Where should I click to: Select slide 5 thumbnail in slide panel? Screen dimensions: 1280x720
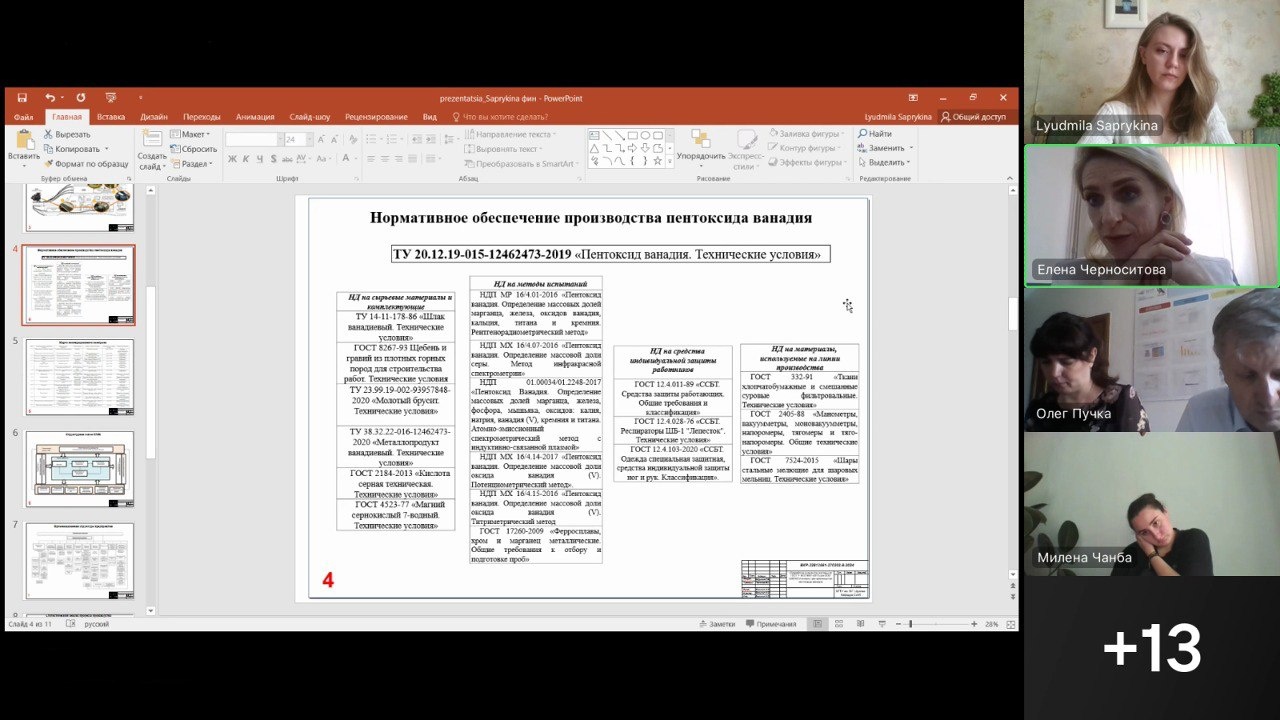pyautogui.click(x=79, y=377)
